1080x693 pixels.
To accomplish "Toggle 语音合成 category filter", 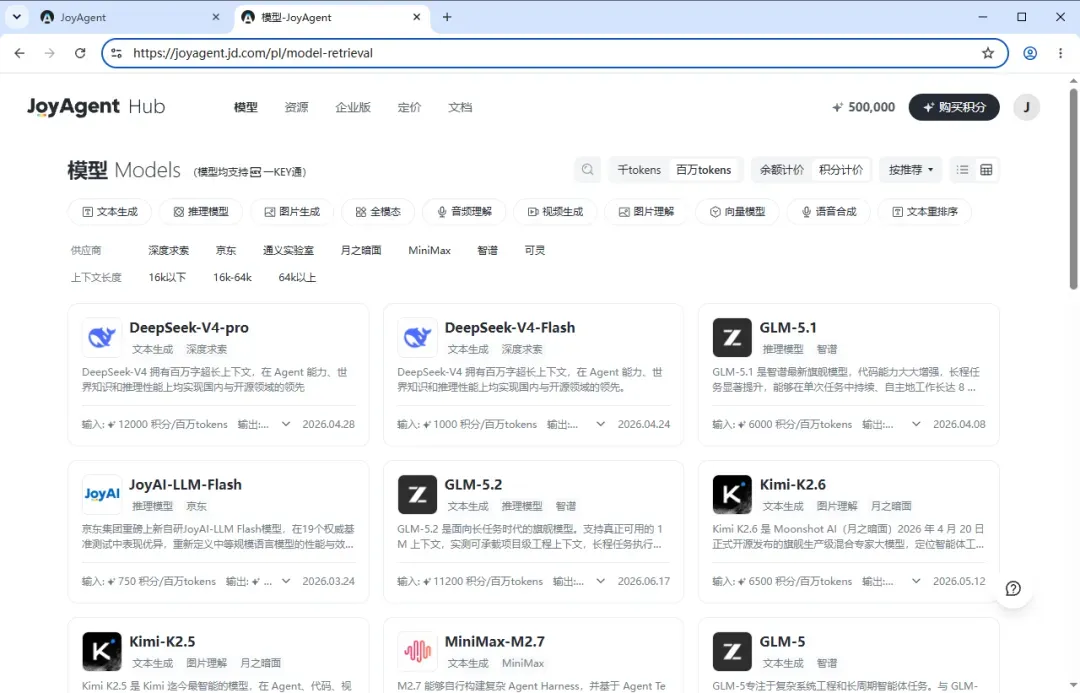I will point(829,211).
